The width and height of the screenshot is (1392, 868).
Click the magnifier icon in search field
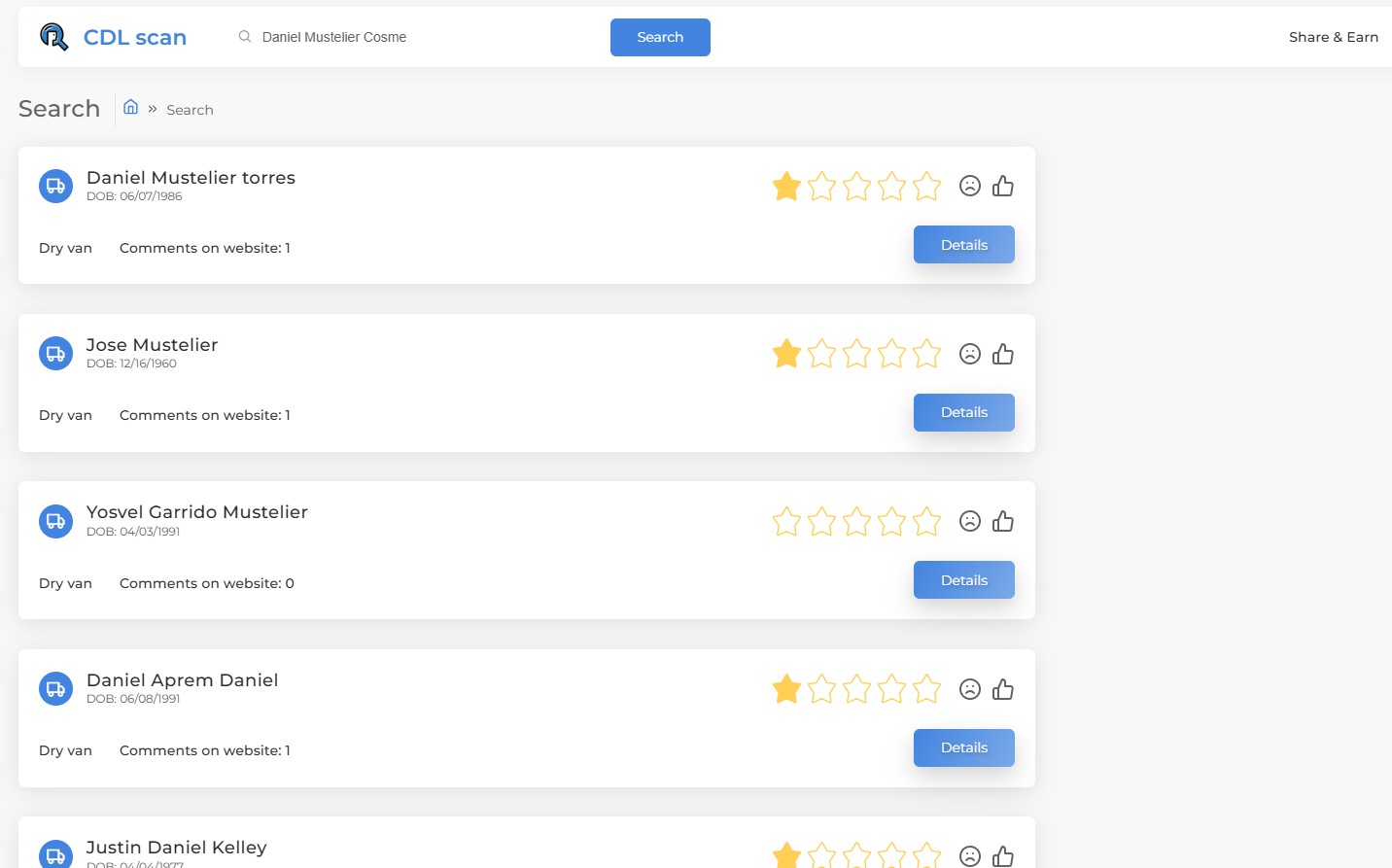(x=245, y=37)
